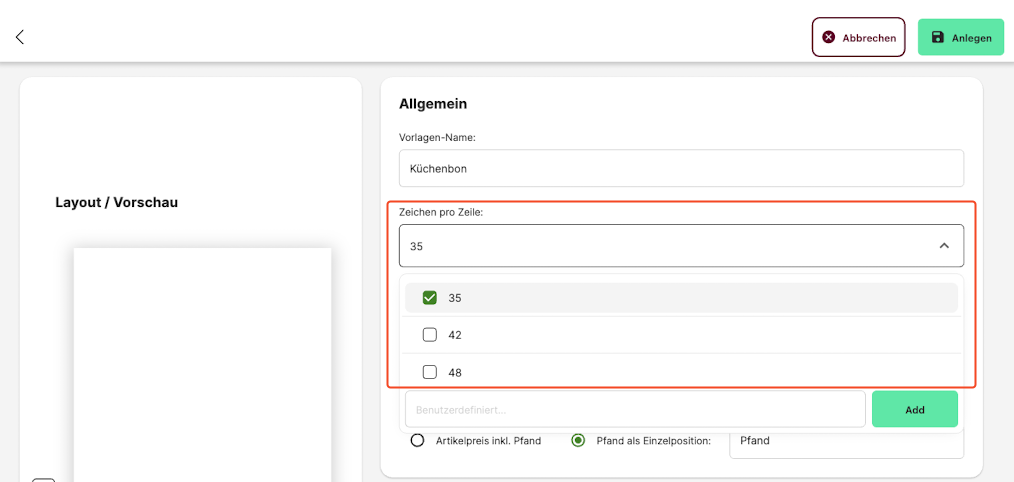The height and width of the screenshot is (482, 1014).
Task: Check the 42 characters checkbox
Action: tap(429, 335)
